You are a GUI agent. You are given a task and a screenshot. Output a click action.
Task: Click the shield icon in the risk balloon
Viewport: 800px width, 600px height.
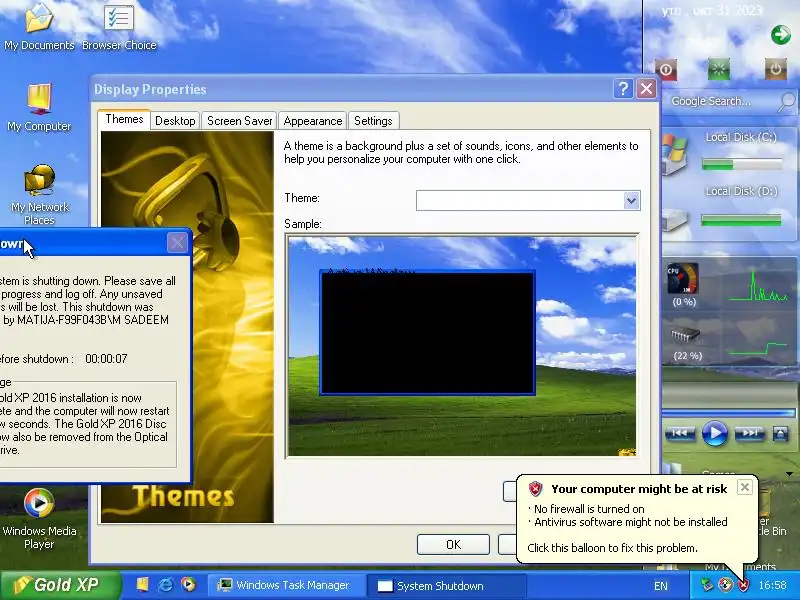[x=535, y=489]
